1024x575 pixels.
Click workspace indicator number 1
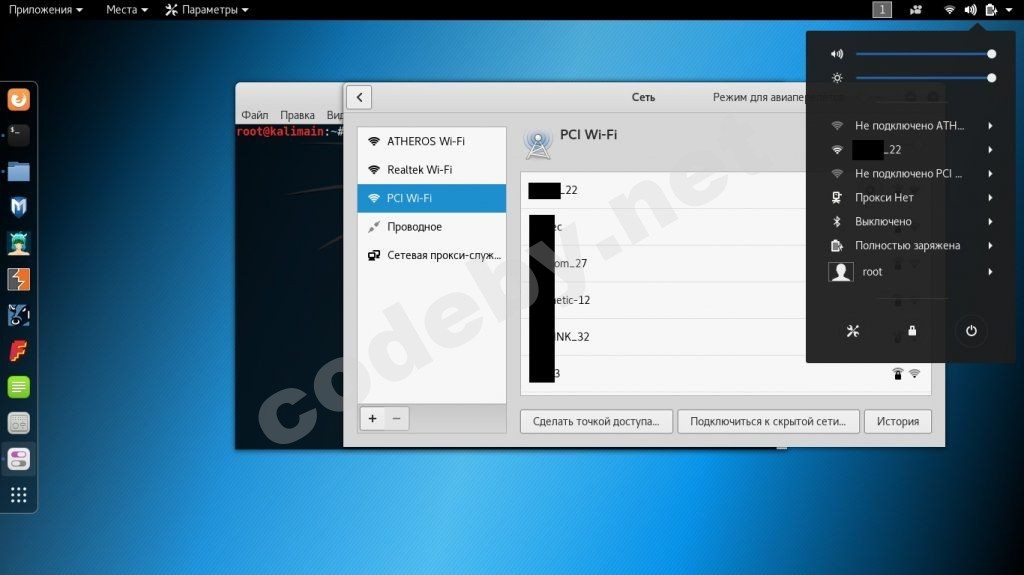[x=882, y=10]
